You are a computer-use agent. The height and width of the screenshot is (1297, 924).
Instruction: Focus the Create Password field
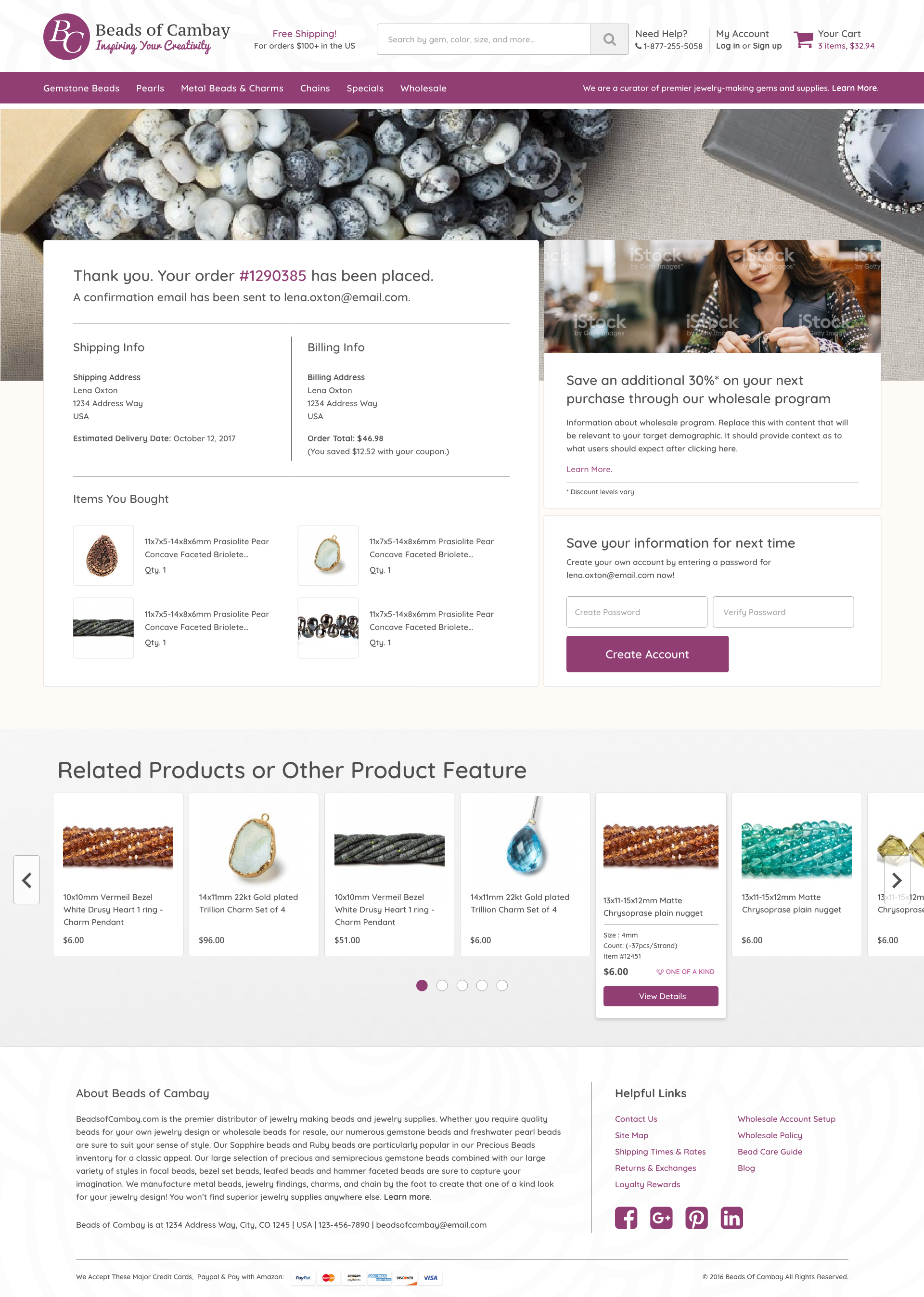[x=637, y=612]
